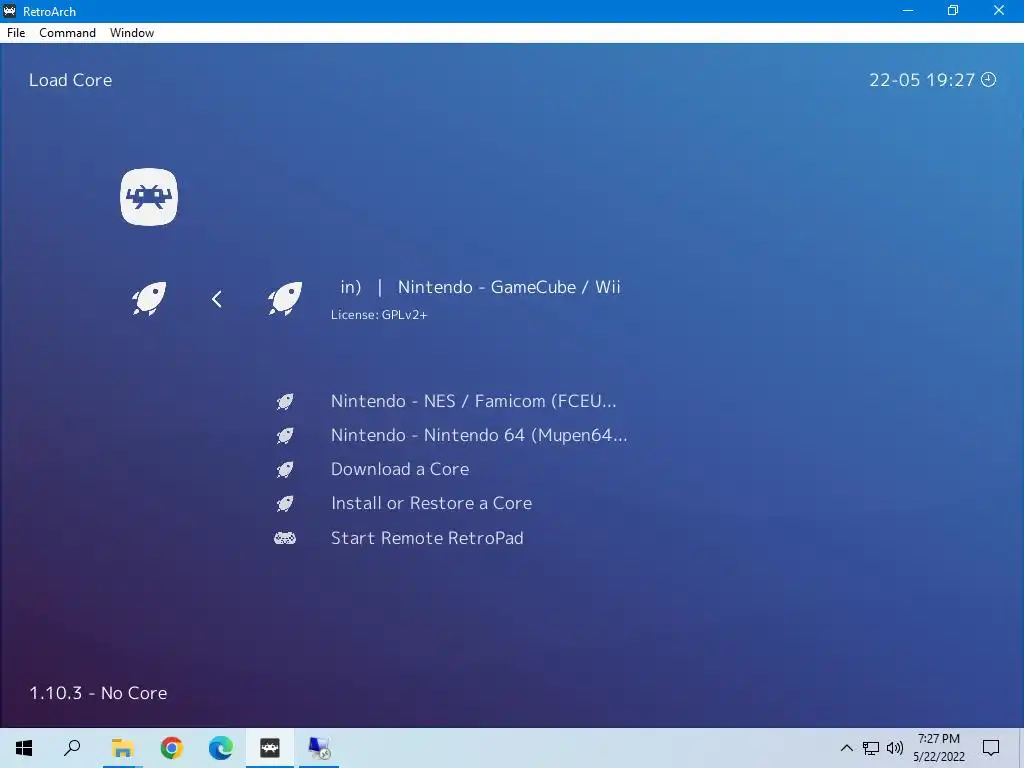Select Nintendo - NES / Famicom (FCEU... core

click(473, 401)
